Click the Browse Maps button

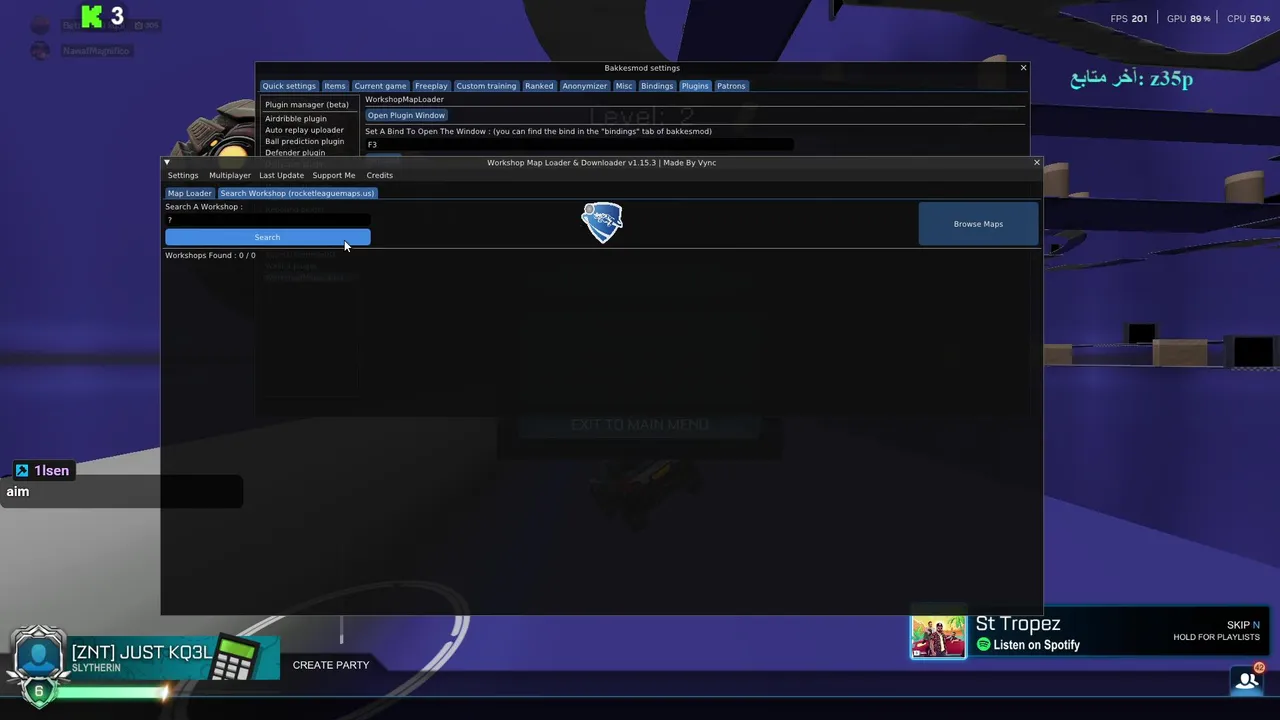pos(978,224)
